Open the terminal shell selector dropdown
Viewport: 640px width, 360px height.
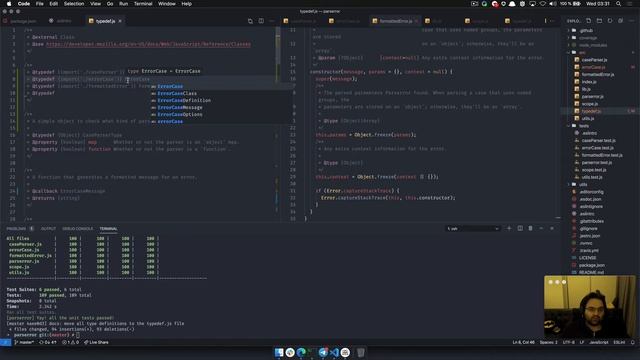[473, 229]
